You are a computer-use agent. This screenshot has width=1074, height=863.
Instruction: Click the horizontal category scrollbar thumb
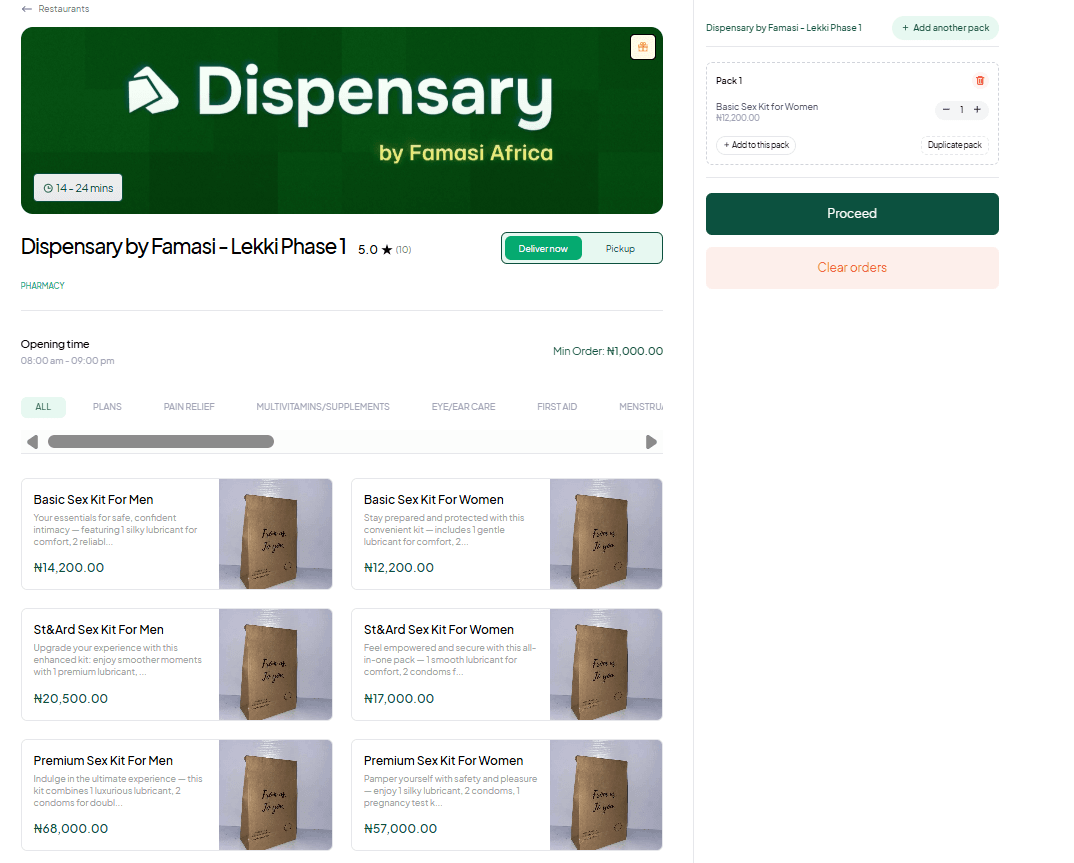[161, 442]
